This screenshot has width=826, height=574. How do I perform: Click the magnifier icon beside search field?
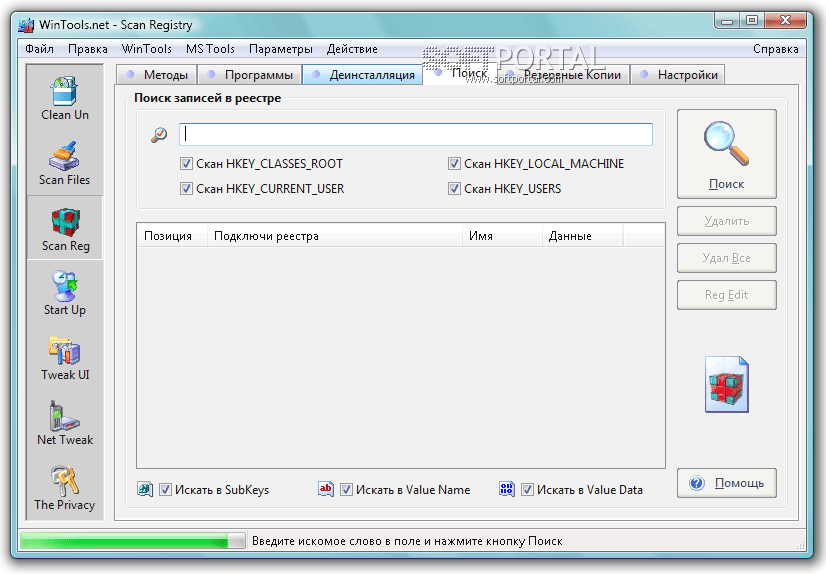tap(159, 135)
